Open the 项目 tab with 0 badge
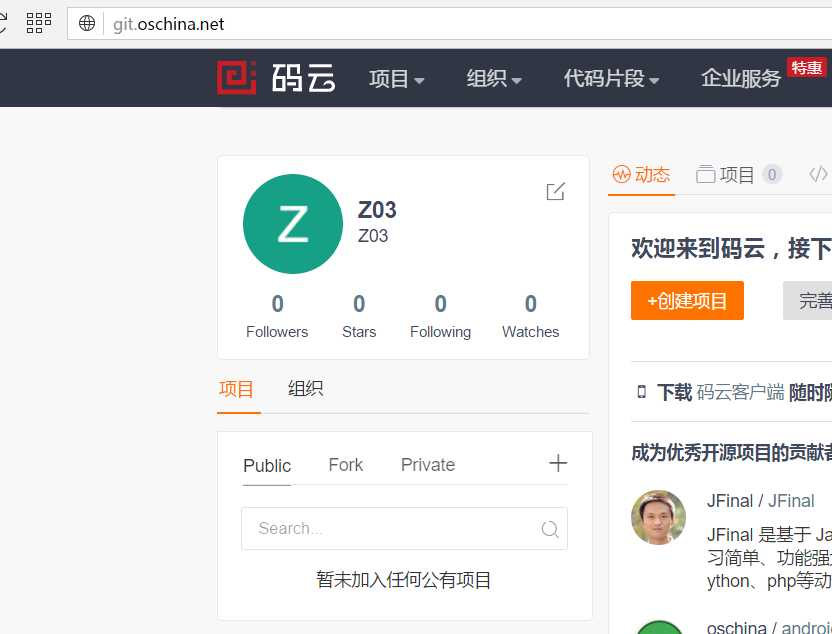 point(739,175)
